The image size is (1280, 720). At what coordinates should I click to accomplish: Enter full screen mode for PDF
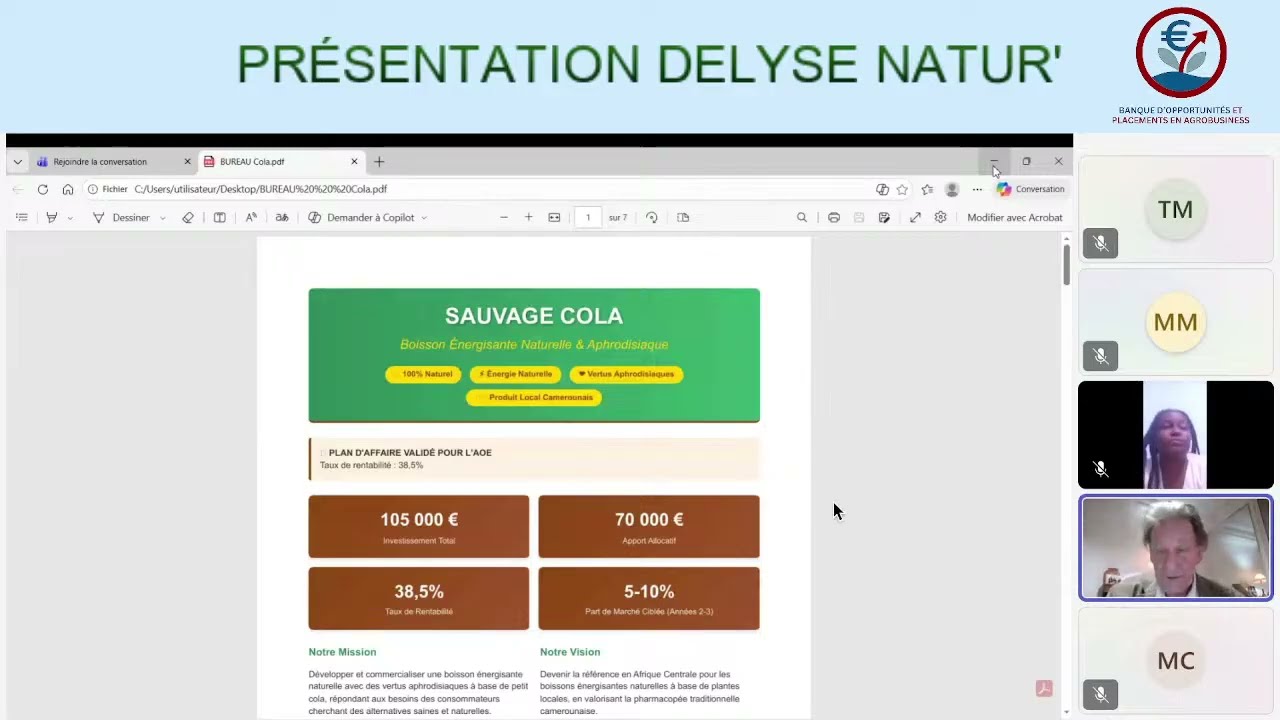coord(915,217)
